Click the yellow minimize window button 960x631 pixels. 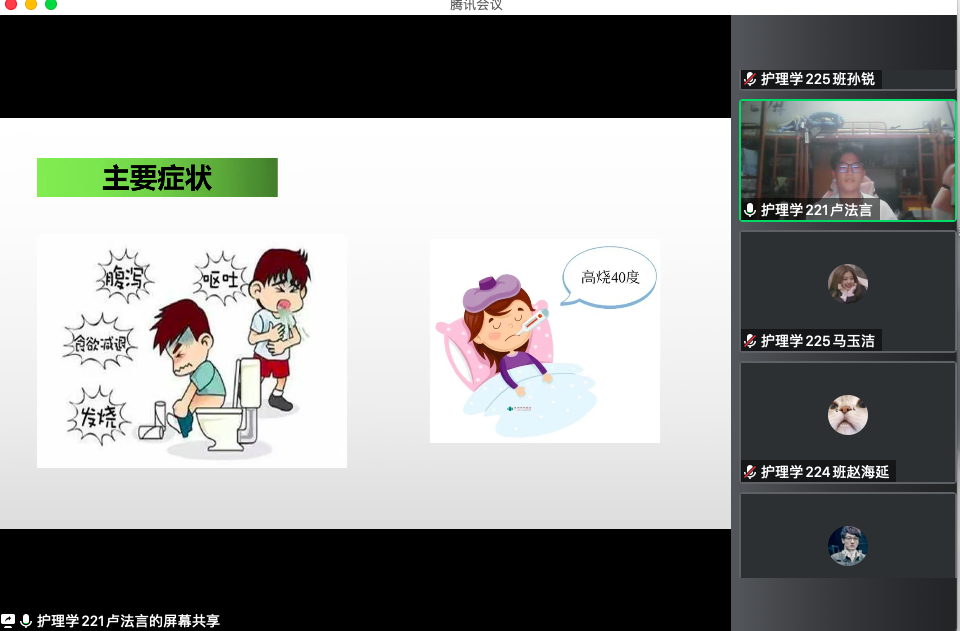pyautogui.click(x=31, y=5)
